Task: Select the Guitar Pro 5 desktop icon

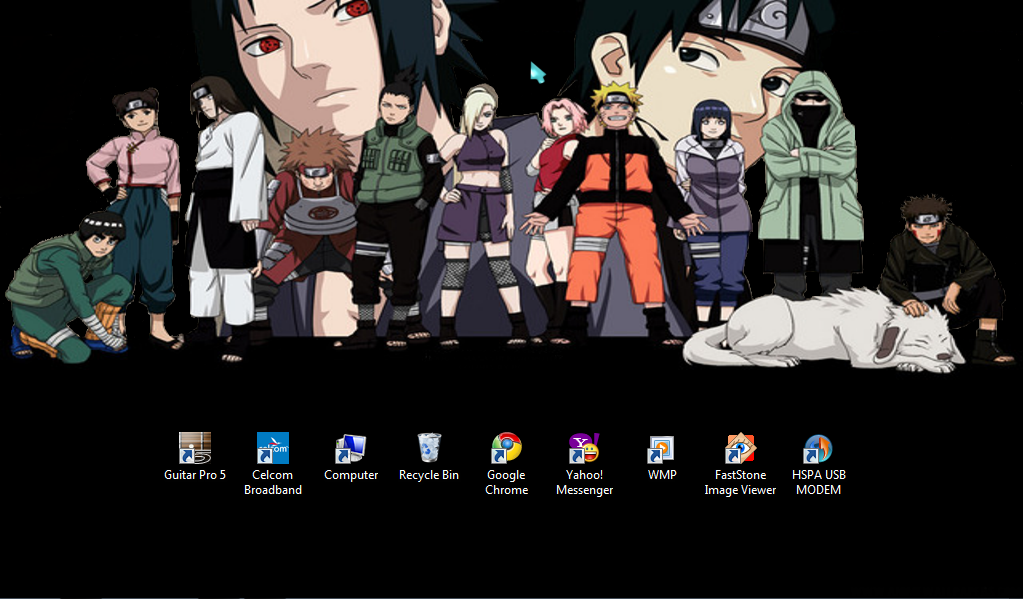Action: pyautogui.click(x=195, y=448)
